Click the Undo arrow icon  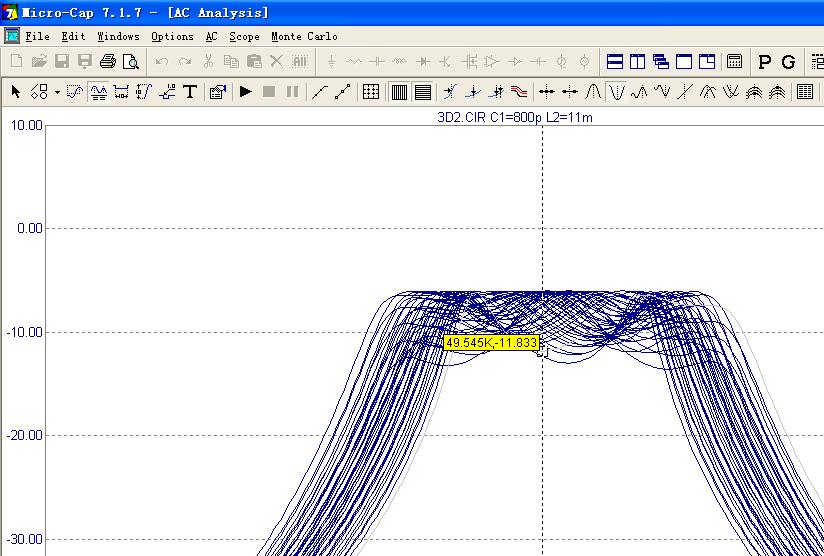[x=162, y=61]
